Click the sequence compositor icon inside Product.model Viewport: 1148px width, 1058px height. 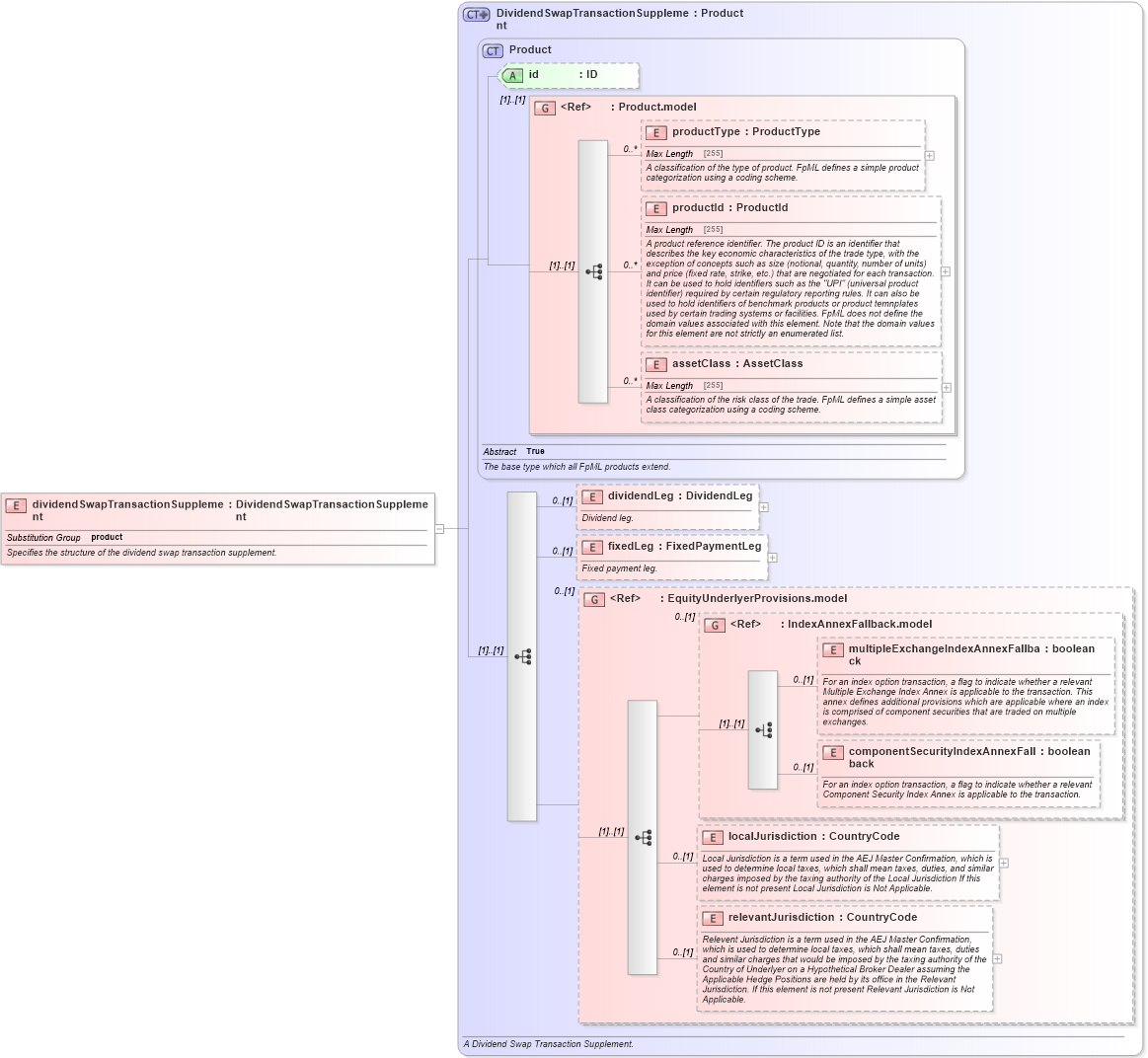click(x=594, y=271)
